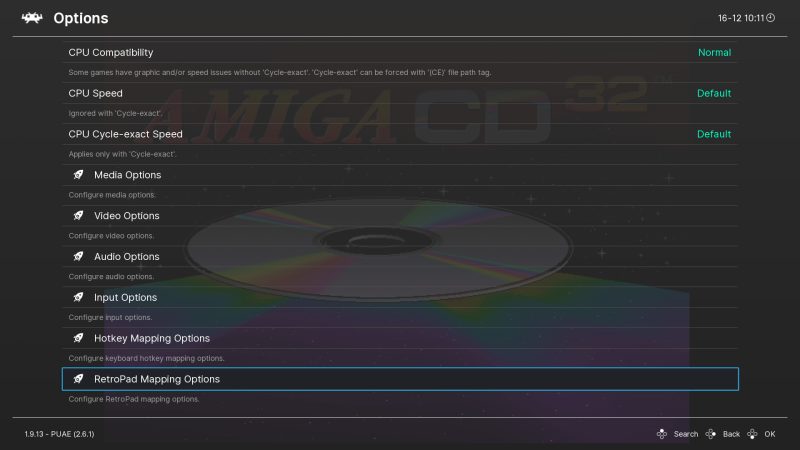Click the text "Applies only with 'Cycle-exact'."

click(x=122, y=154)
